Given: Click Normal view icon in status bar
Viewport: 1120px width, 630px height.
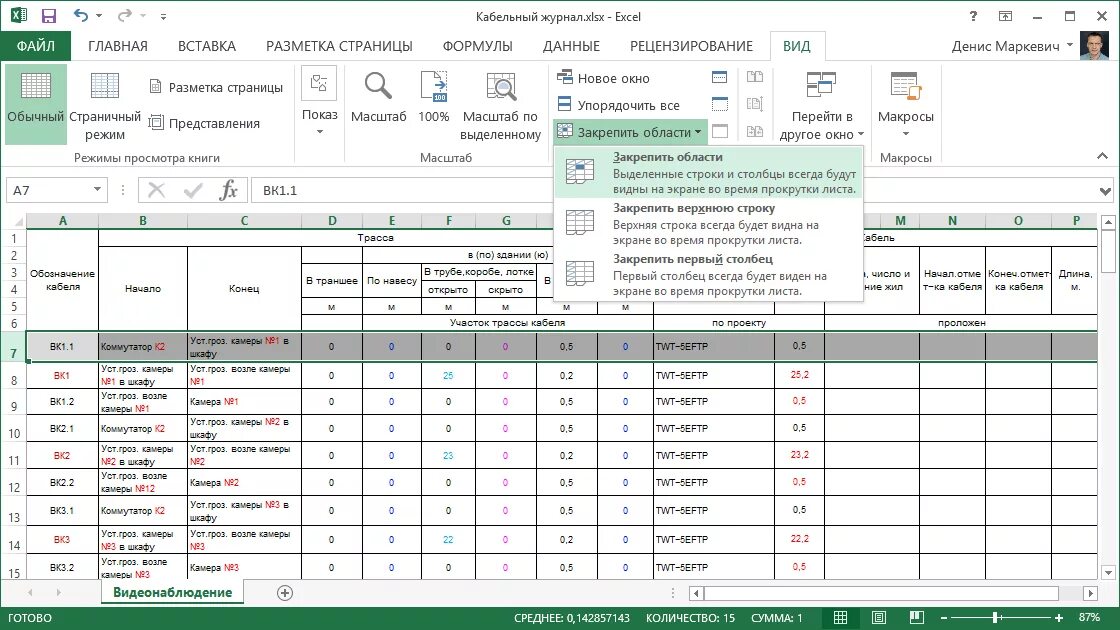Looking at the screenshot, I should 841,617.
